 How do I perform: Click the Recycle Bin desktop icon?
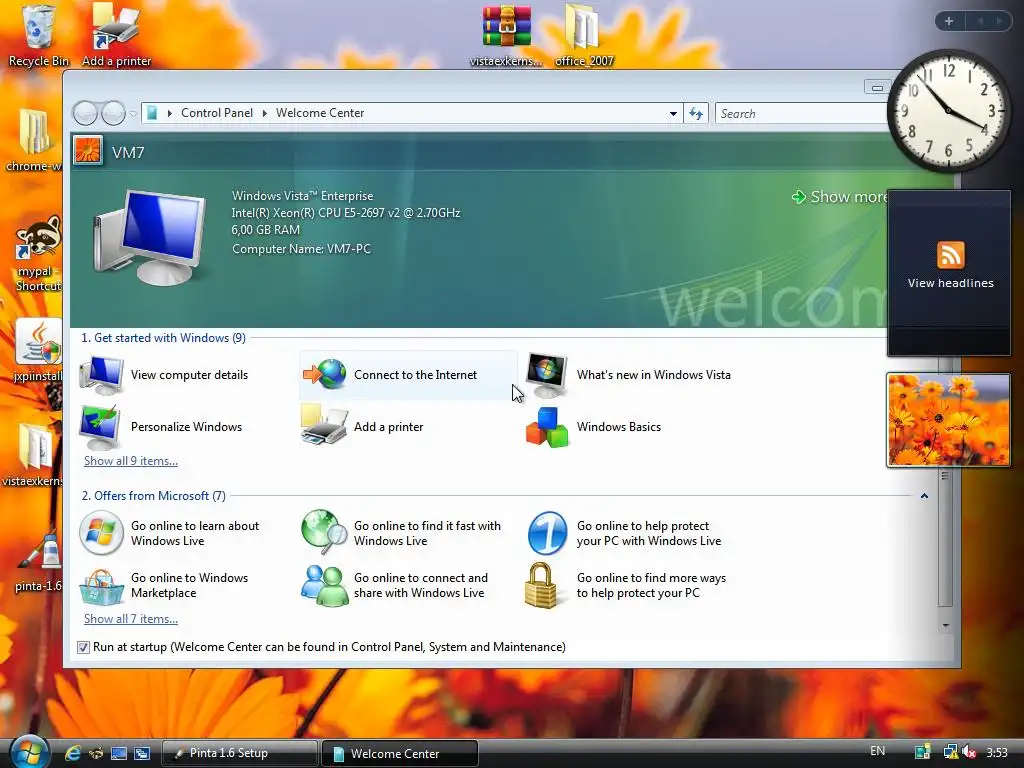click(38, 36)
